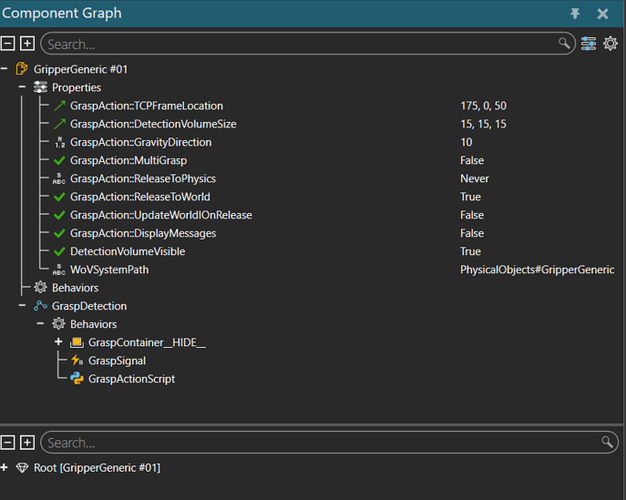The width and height of the screenshot is (626, 500).
Task: Select GraspAction::DisplayMessages property
Action: pos(143,233)
